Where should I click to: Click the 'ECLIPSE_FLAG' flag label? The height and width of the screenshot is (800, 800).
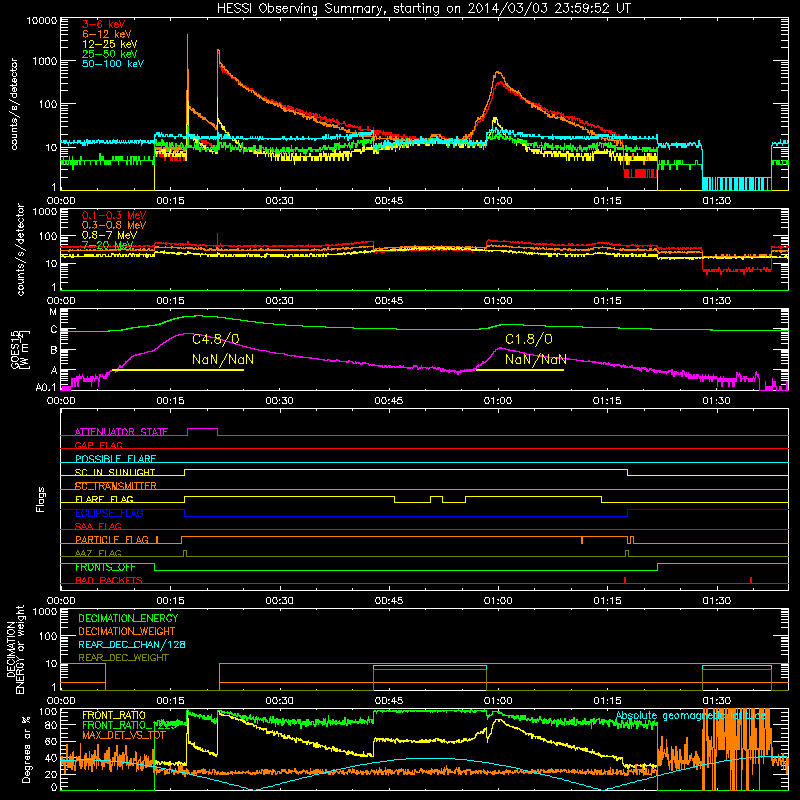[x=109, y=513]
